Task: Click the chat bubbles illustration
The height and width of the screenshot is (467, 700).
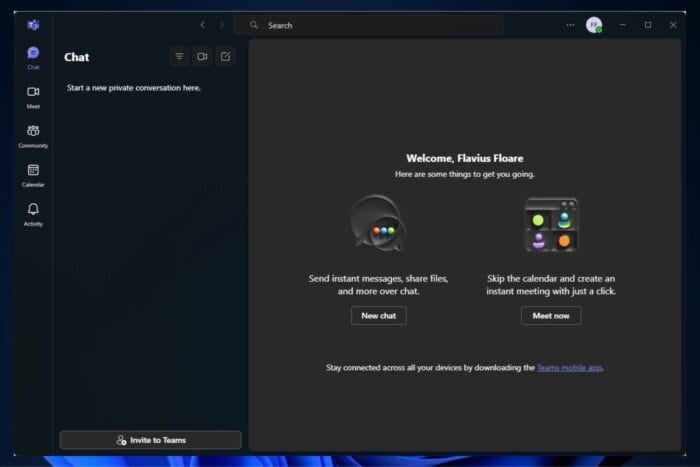Action: (378, 224)
